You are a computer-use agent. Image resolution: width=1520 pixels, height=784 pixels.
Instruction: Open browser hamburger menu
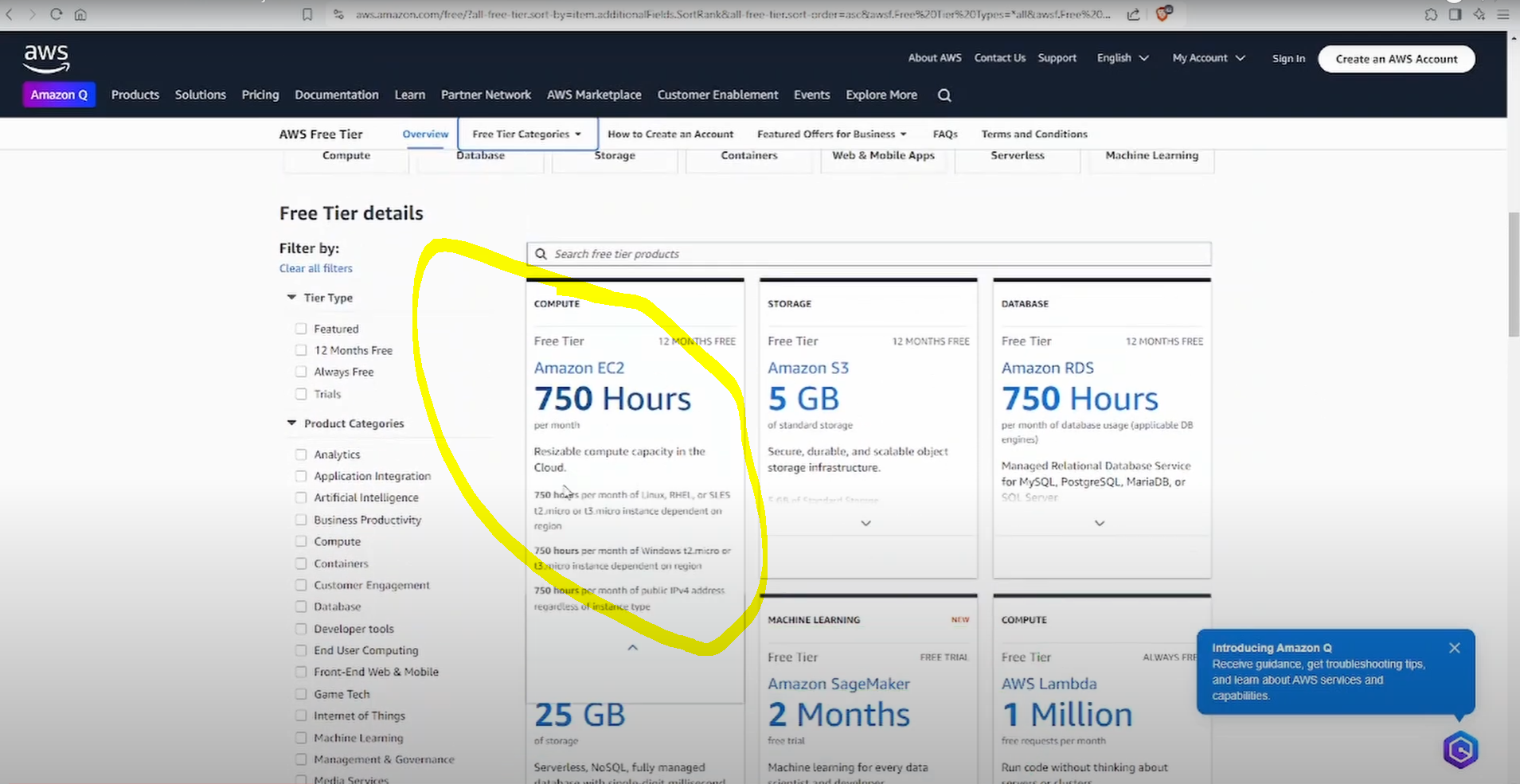coord(1503,14)
